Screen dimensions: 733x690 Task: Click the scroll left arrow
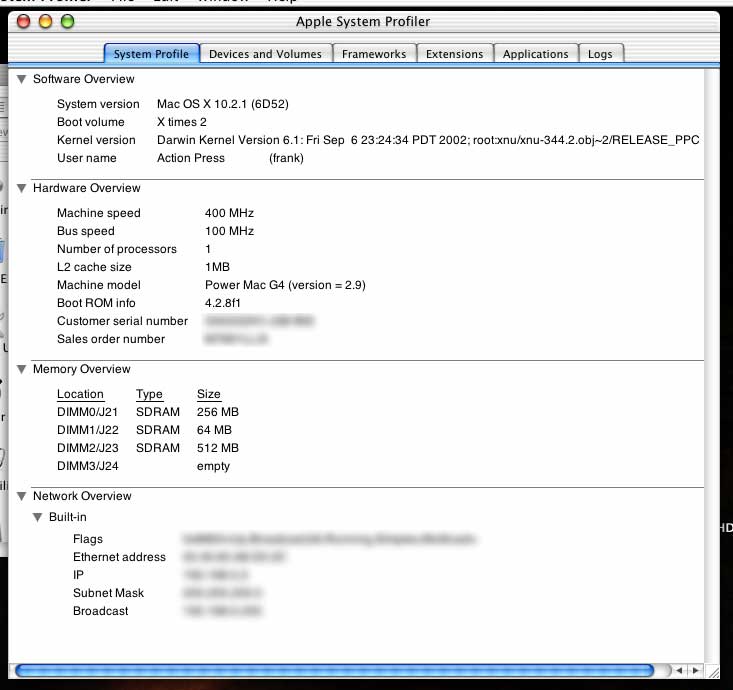point(679,671)
